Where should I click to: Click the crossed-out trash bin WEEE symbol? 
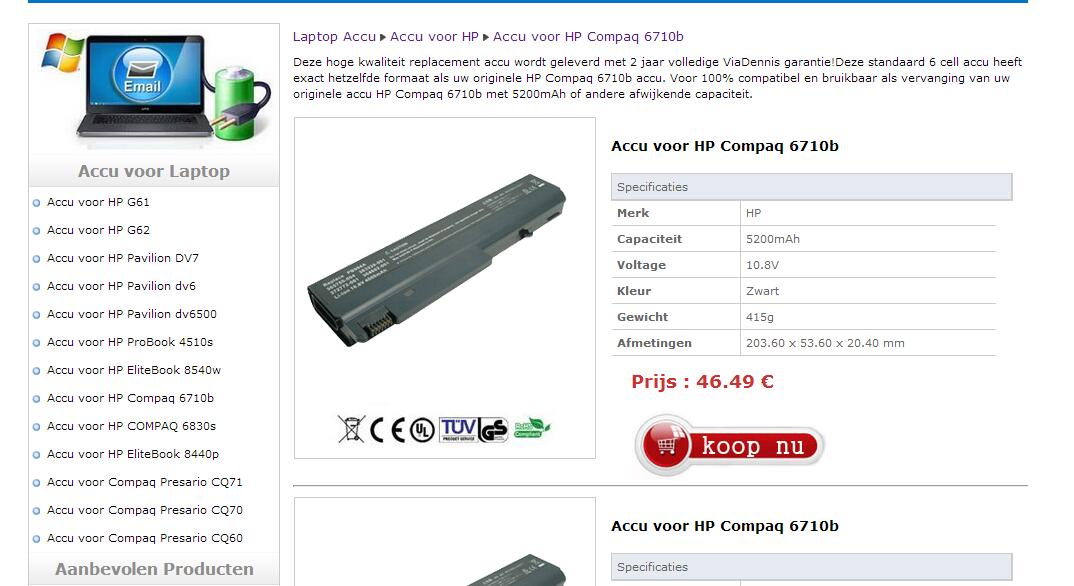(351, 429)
